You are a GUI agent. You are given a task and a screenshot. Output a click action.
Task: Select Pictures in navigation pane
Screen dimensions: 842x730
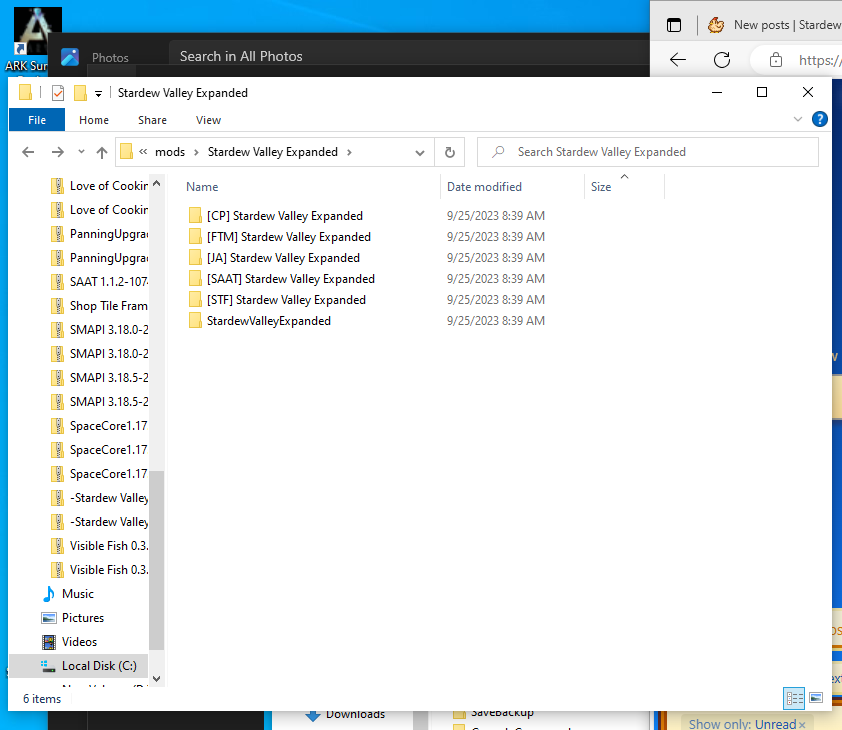click(x=83, y=618)
